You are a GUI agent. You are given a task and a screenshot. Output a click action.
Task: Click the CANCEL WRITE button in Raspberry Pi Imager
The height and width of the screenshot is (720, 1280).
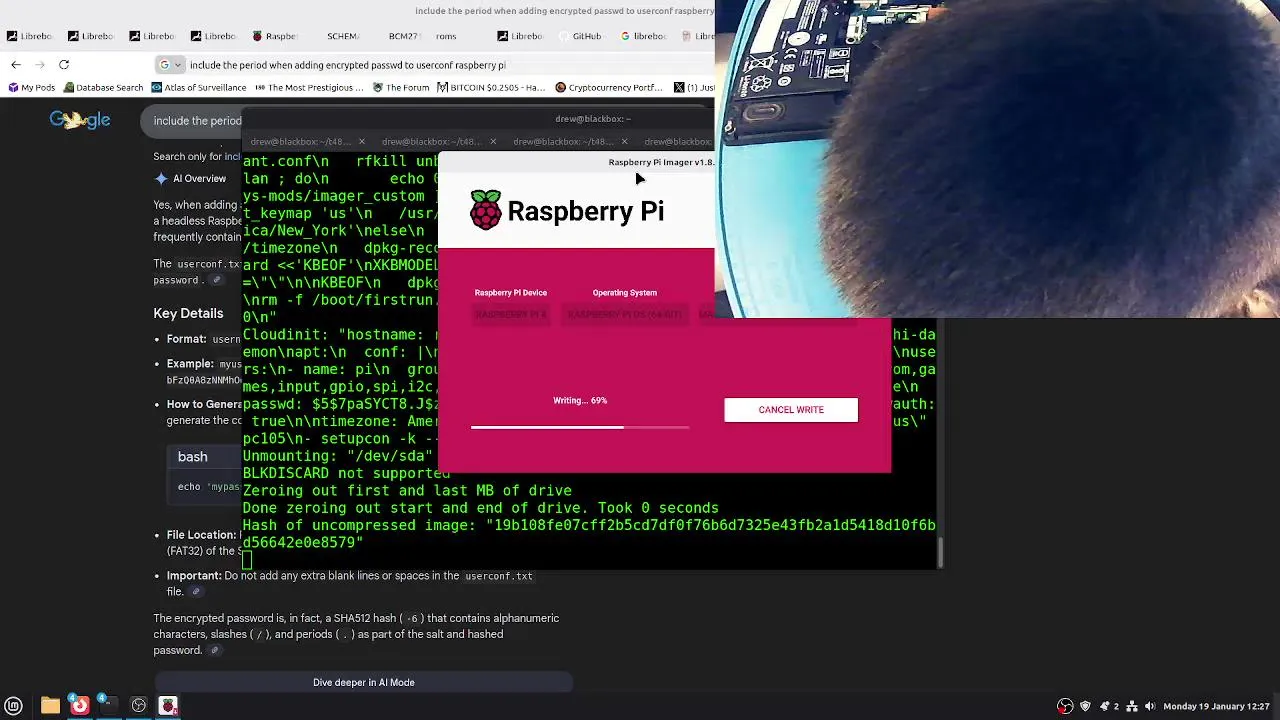tap(791, 410)
